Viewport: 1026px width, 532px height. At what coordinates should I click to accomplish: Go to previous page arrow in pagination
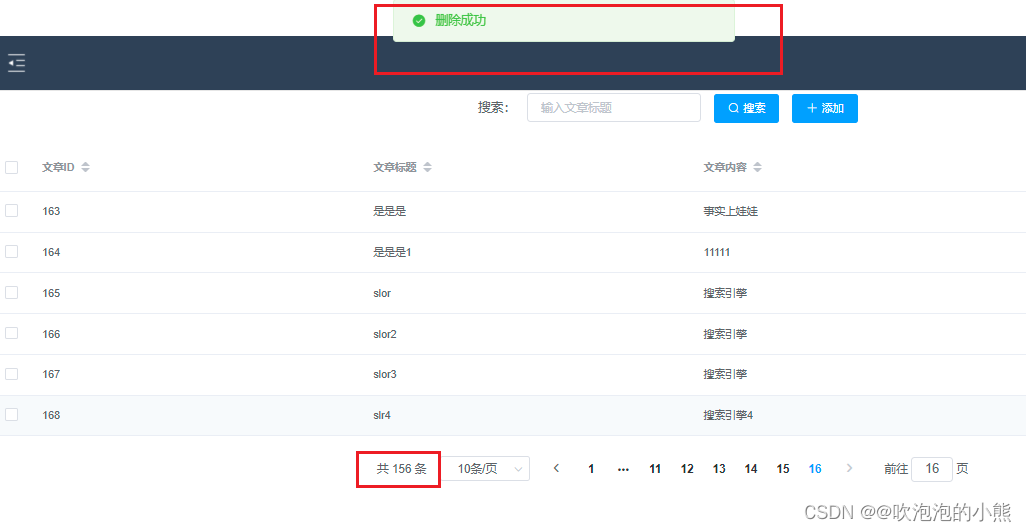click(x=556, y=469)
